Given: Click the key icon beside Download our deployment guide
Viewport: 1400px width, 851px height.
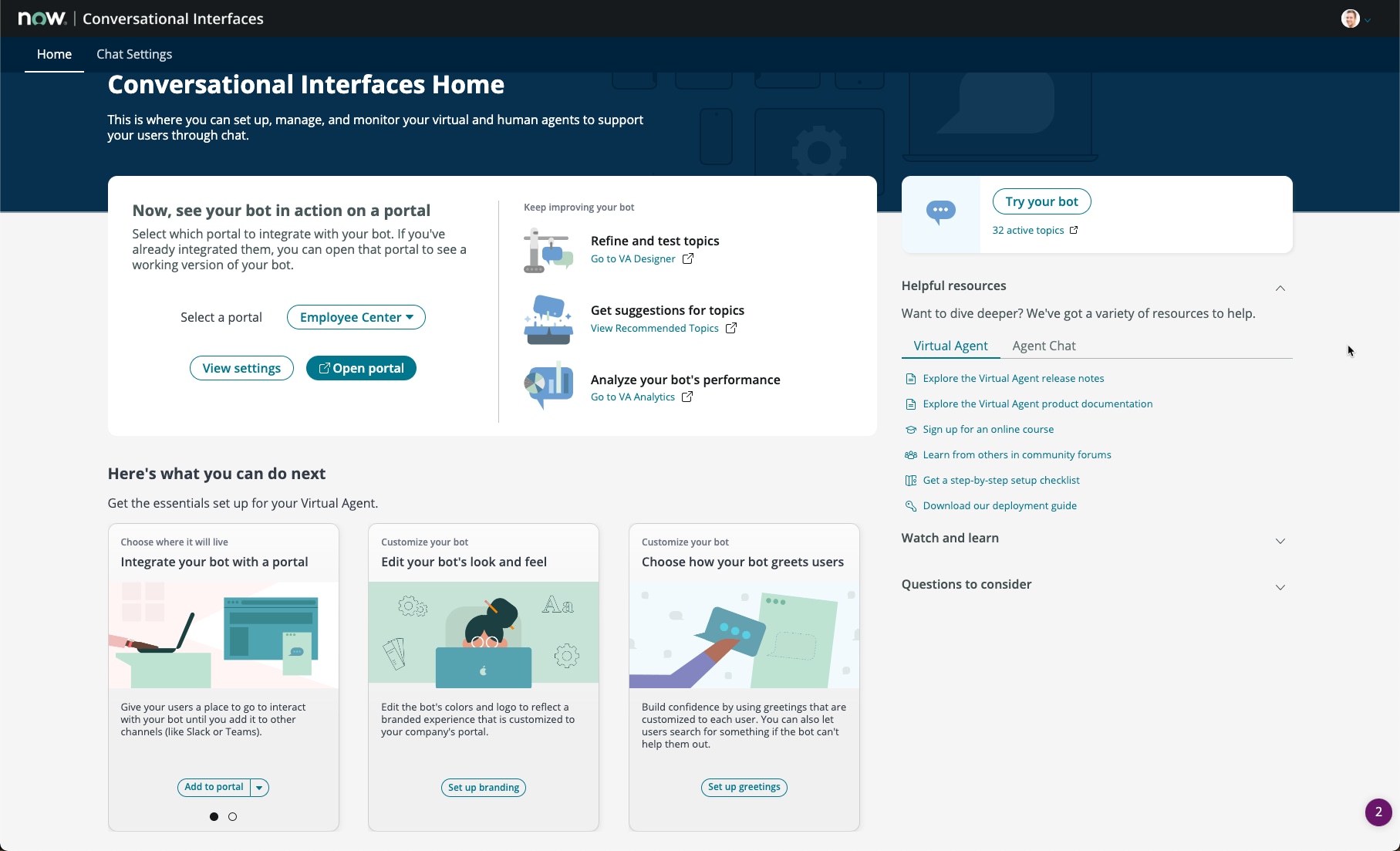Looking at the screenshot, I should [910, 506].
